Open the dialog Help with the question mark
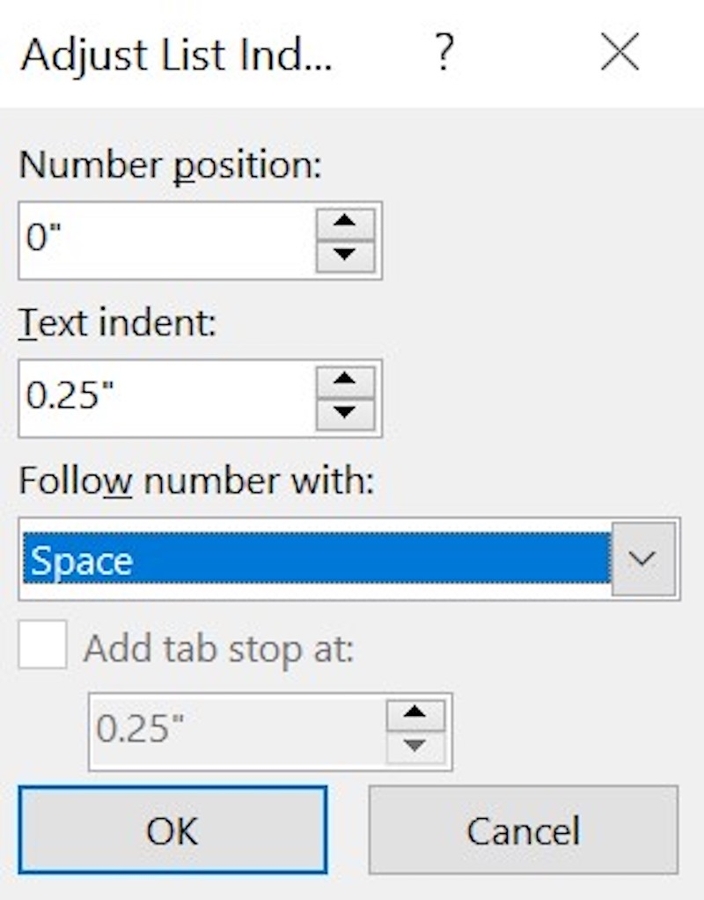Screen dimensions: 704x900 point(442,52)
